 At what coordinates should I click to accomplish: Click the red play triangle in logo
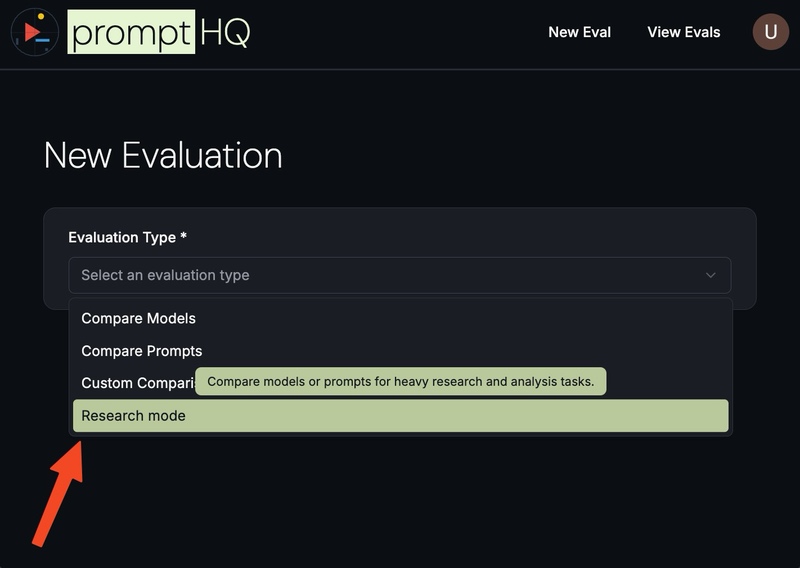32,32
